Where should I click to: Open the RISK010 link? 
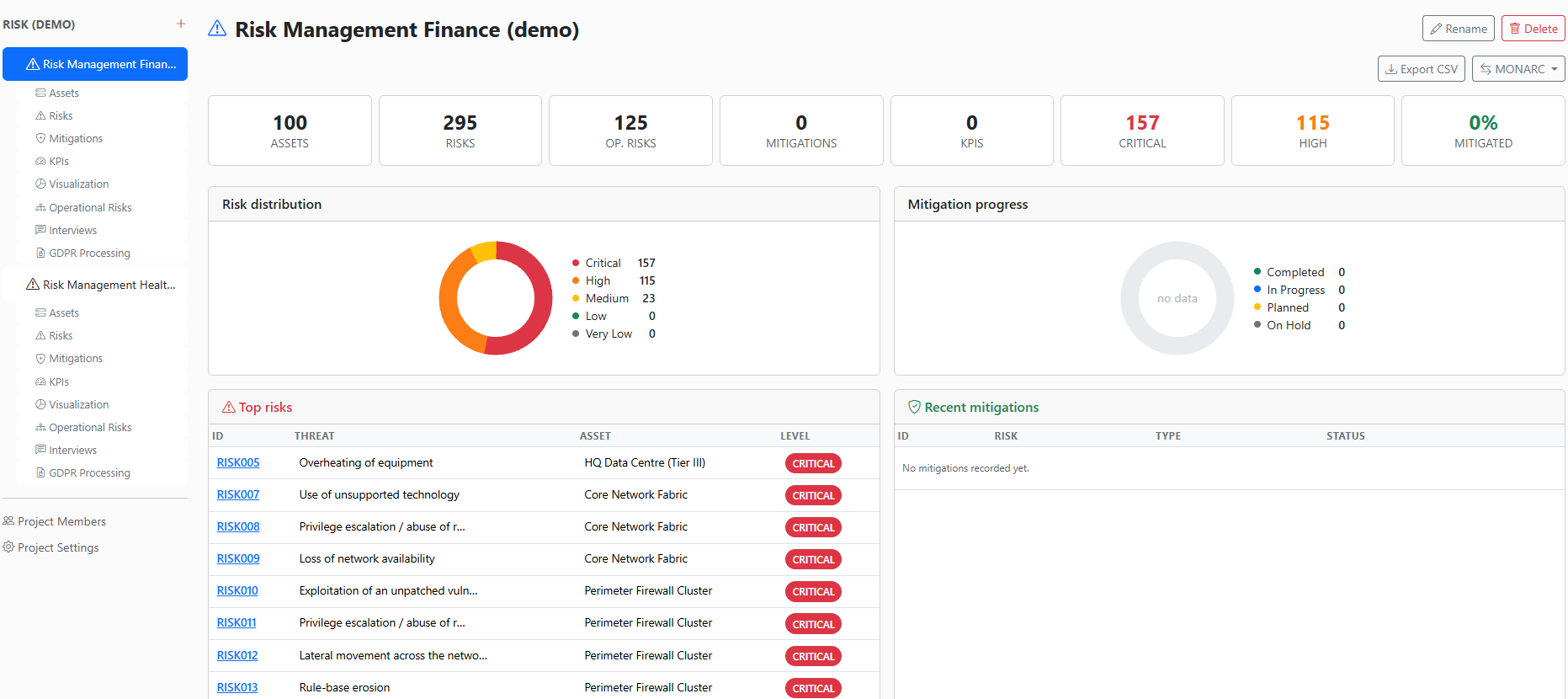pyautogui.click(x=237, y=590)
